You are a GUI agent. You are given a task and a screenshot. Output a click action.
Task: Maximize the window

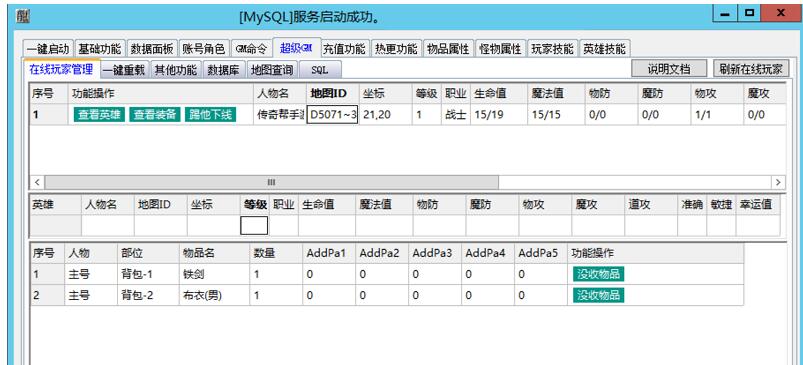[750, 14]
